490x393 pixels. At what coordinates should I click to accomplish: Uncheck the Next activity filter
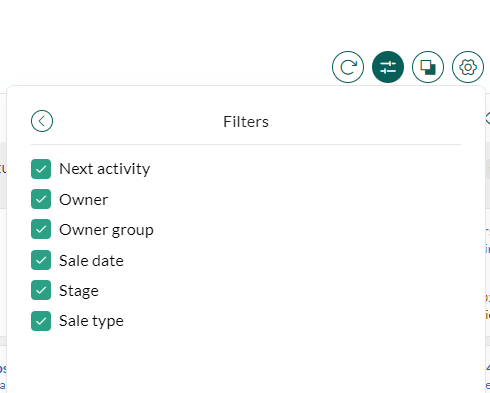[41, 169]
